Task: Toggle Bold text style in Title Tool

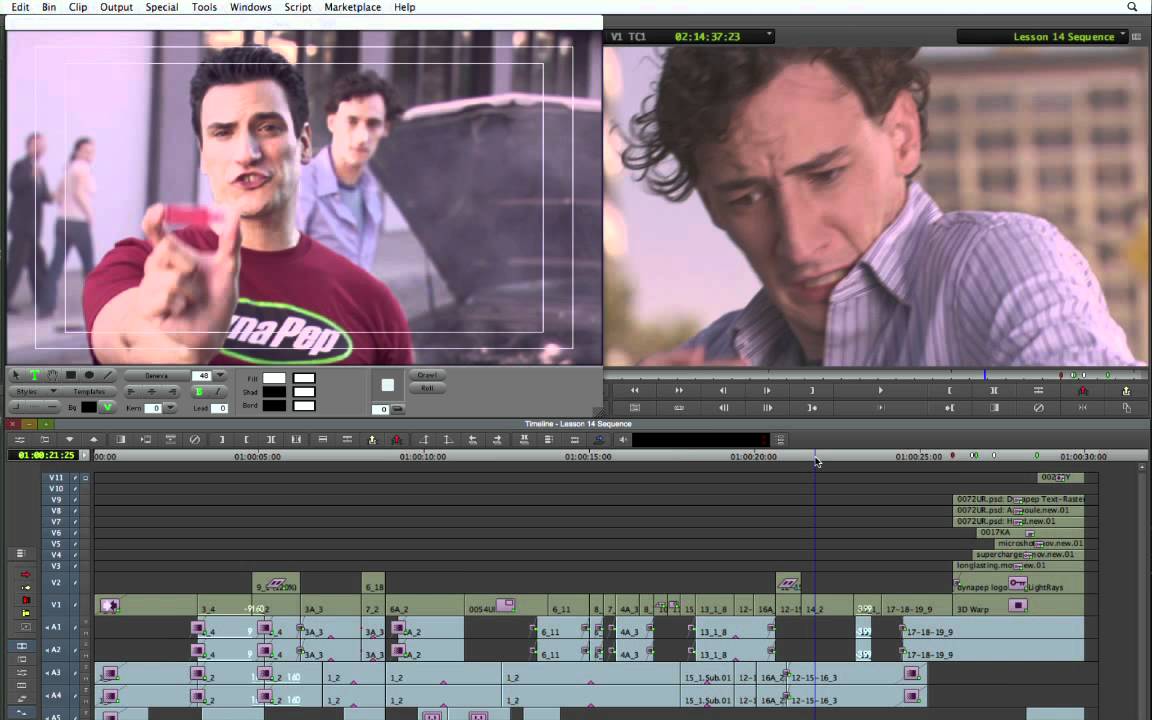Action: 199,392
